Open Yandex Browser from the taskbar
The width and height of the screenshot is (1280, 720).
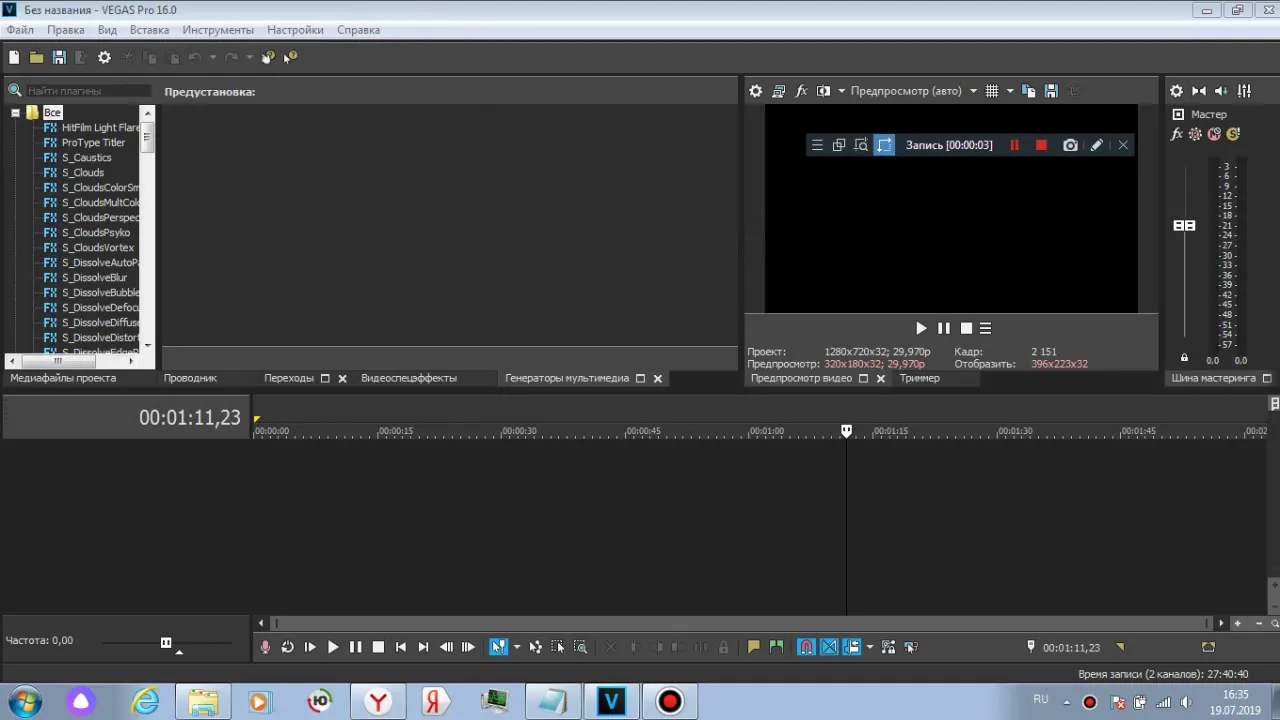click(x=378, y=701)
